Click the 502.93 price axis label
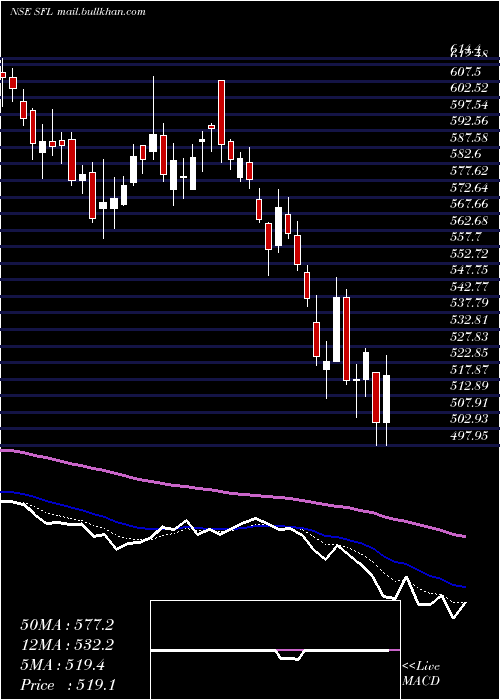The width and height of the screenshot is (500, 700). pyautogui.click(x=469, y=420)
